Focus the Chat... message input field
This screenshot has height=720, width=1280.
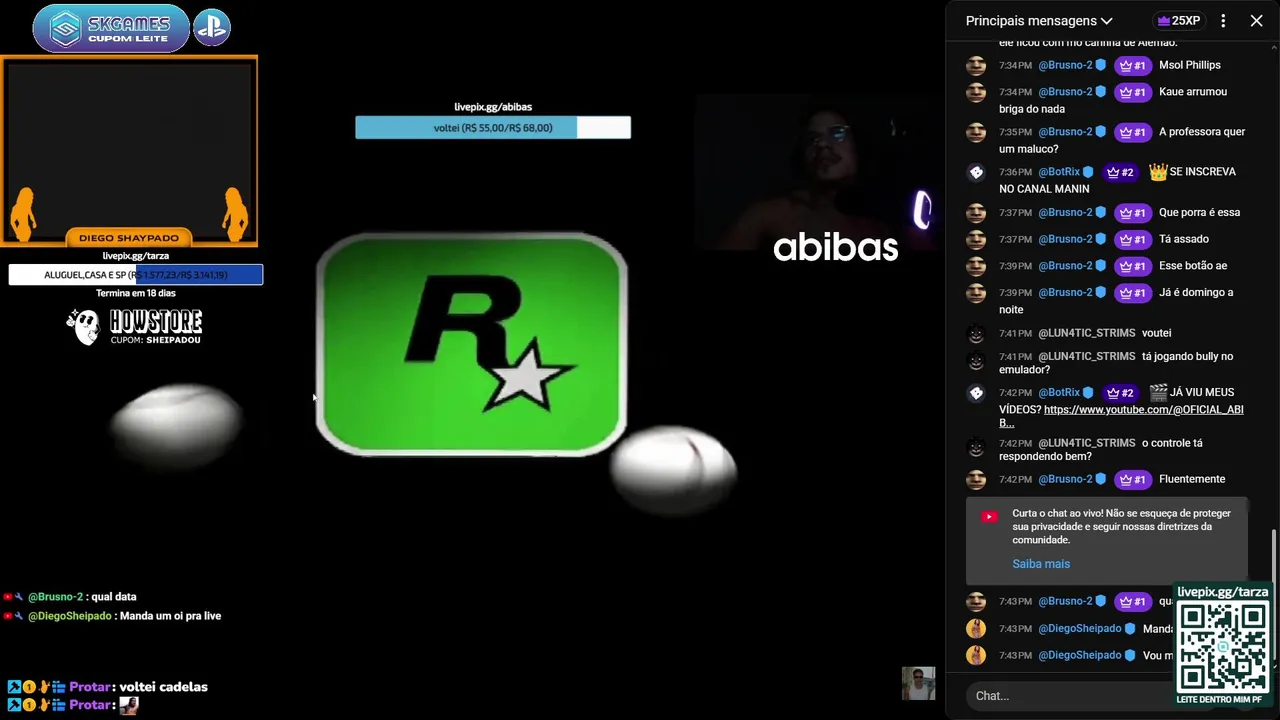pyautogui.click(x=1070, y=696)
